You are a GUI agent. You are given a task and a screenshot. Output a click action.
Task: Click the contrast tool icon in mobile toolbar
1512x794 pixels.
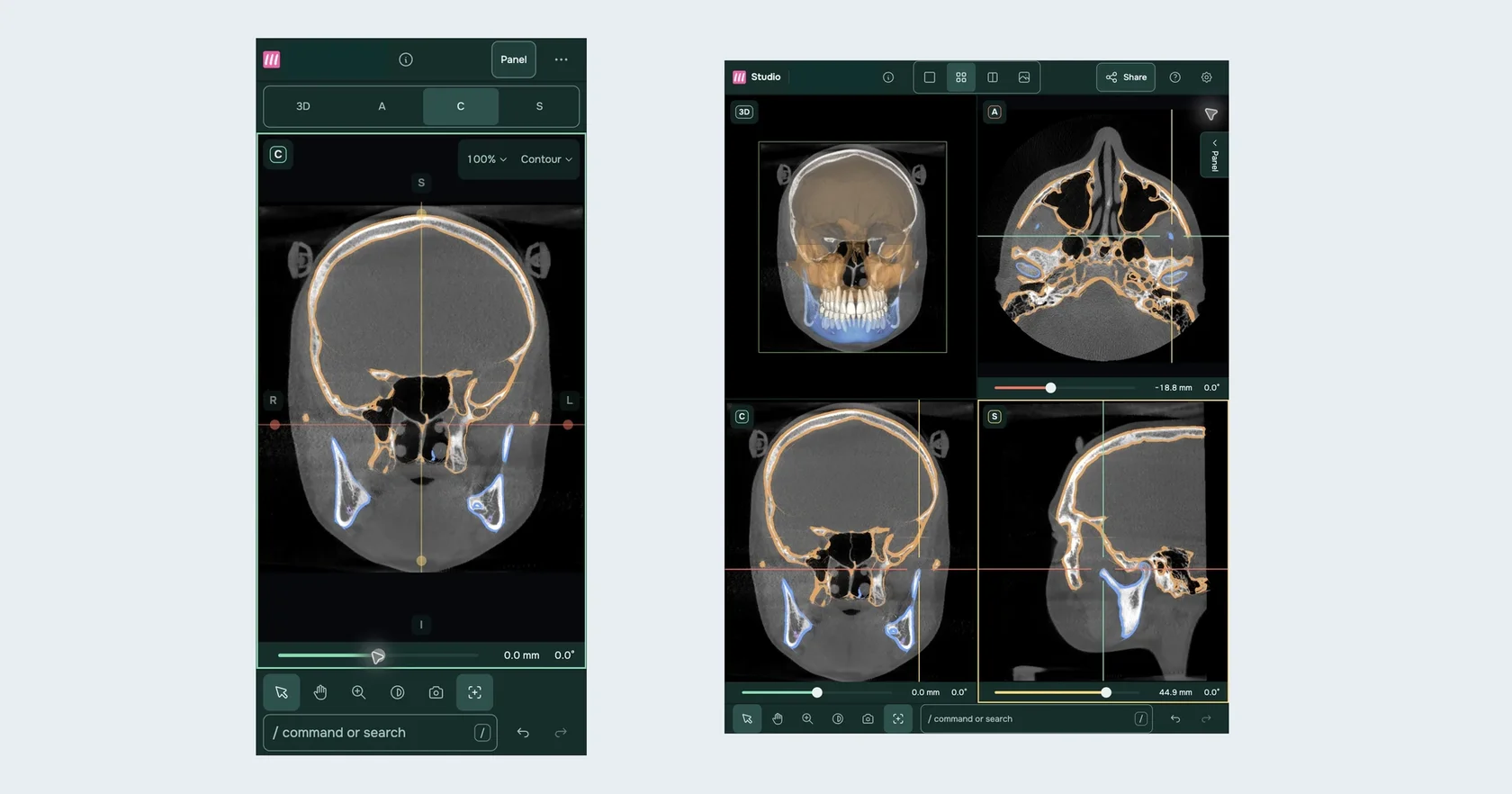tap(397, 692)
